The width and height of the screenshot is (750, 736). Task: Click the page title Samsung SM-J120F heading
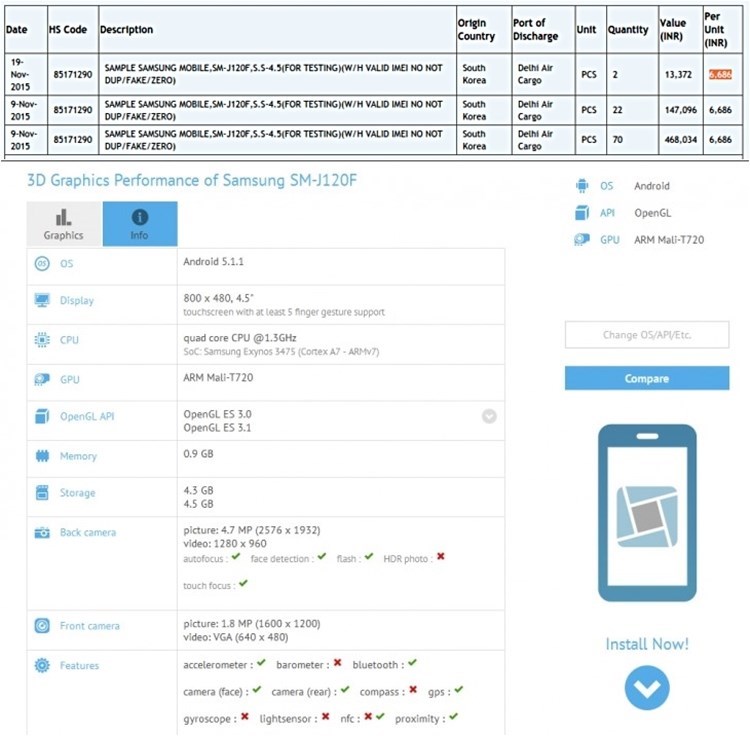(x=192, y=180)
